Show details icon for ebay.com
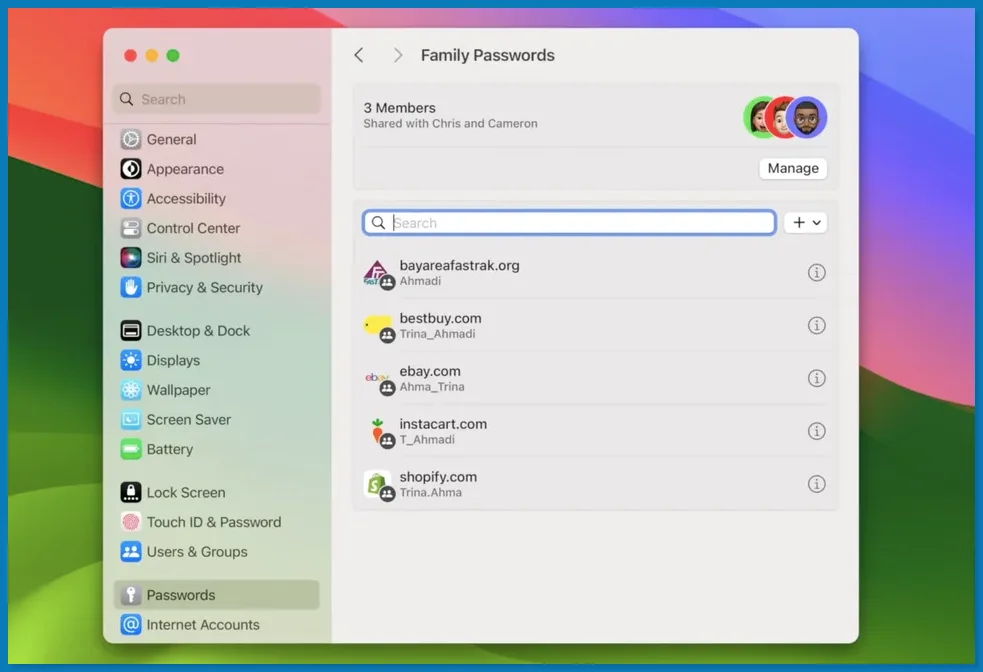Viewport: 983px width, 672px height. pyautogui.click(x=816, y=378)
